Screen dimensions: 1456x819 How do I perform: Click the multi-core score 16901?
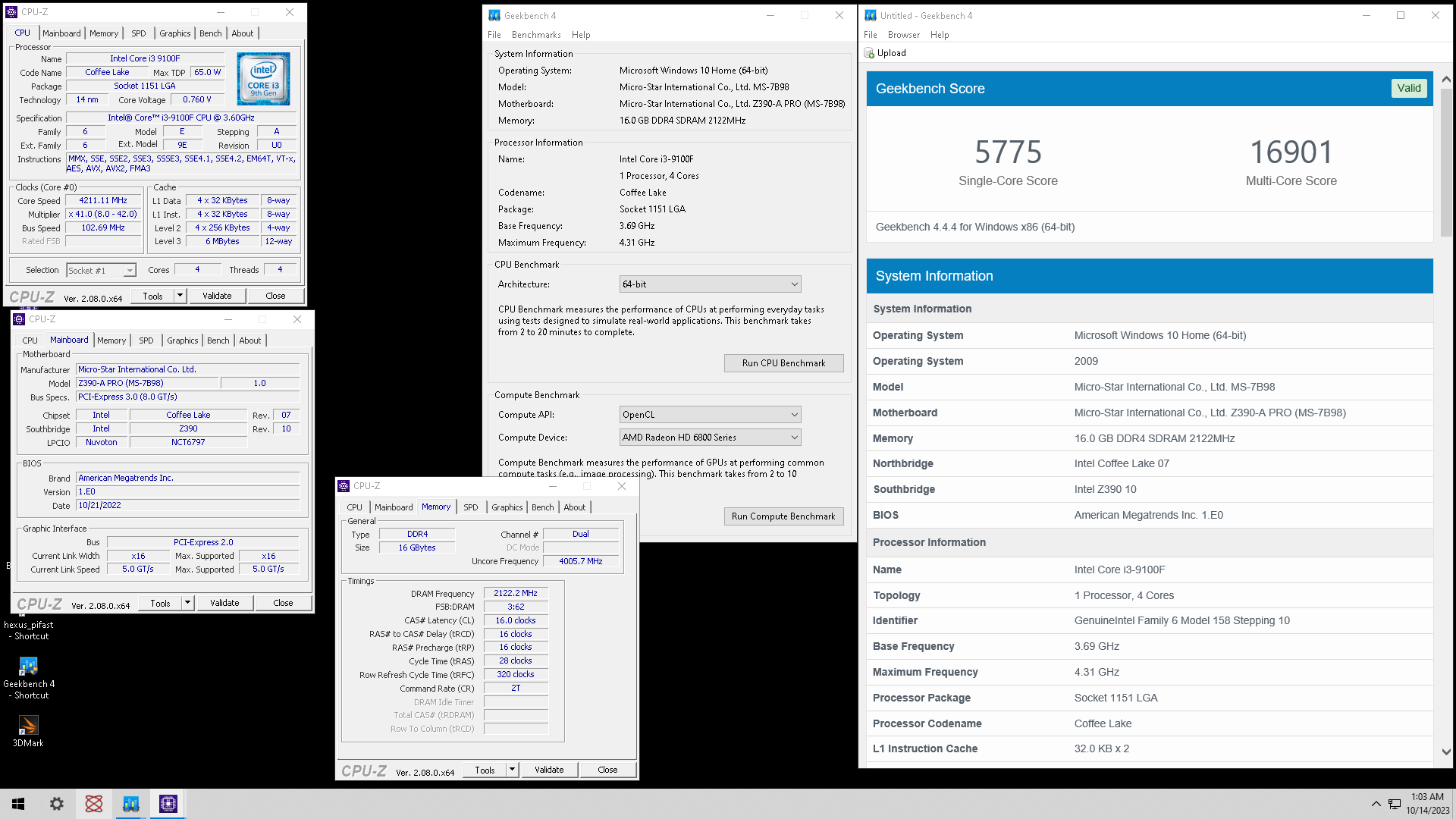(x=1291, y=152)
